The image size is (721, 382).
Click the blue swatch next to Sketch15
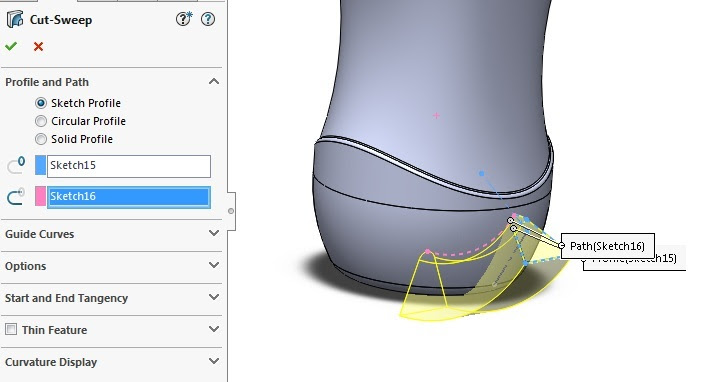point(40,165)
